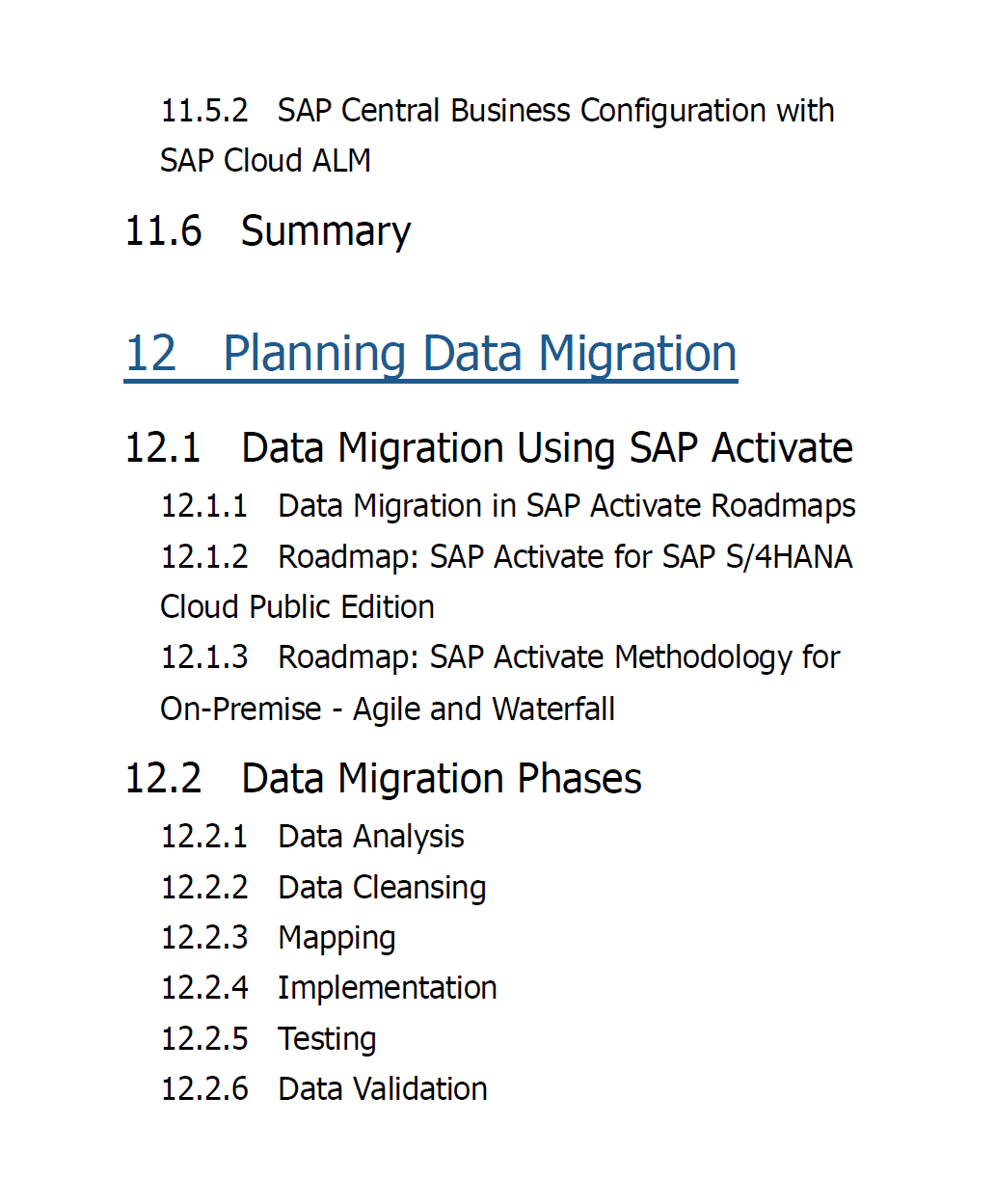Viewport: 995px width, 1204px height.
Task: Click the section number 12.1
Action: click(x=163, y=448)
